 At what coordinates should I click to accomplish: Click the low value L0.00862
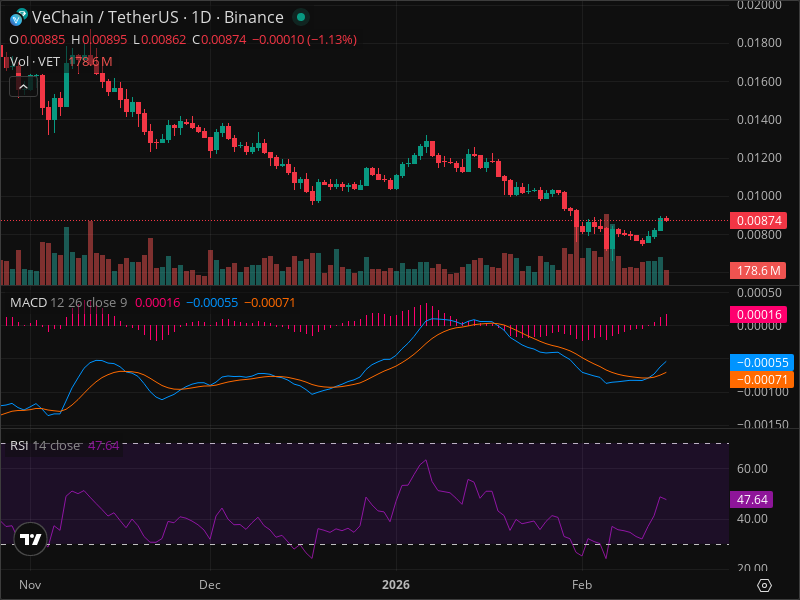[x=160, y=40]
